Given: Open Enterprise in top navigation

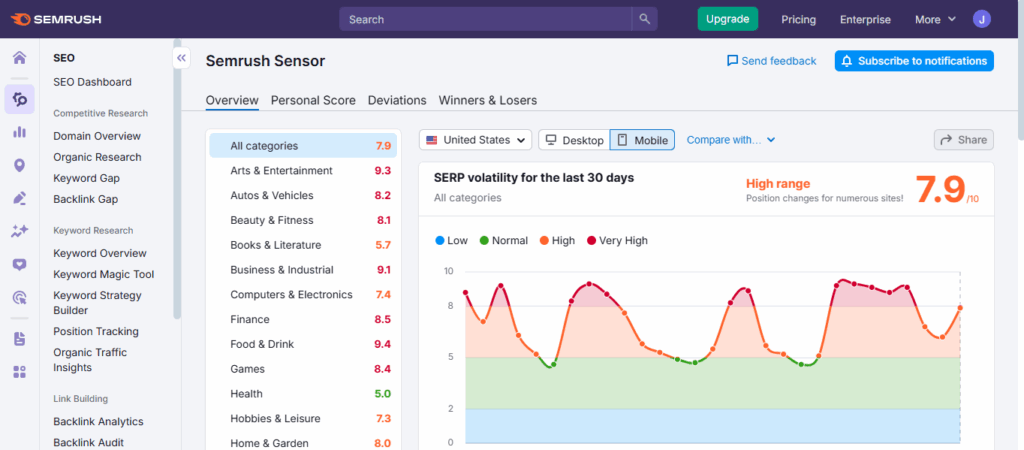Looking at the screenshot, I should click(x=865, y=20).
